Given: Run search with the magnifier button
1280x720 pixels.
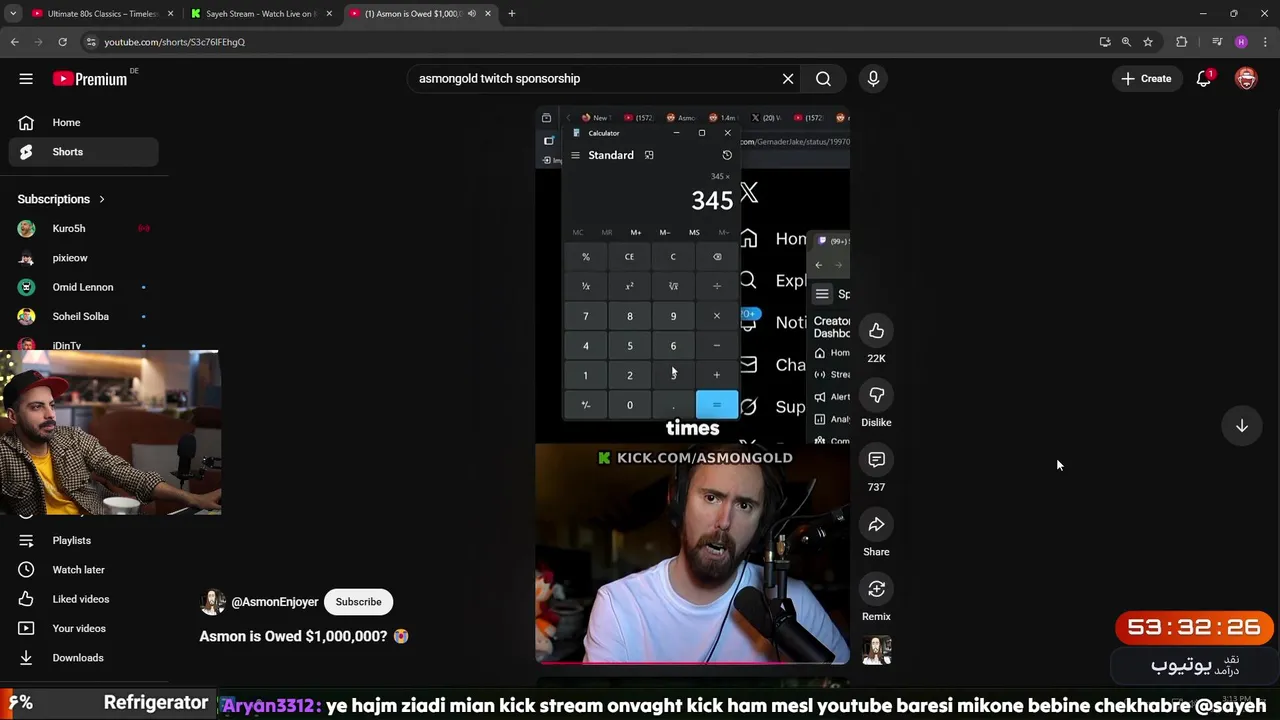Looking at the screenshot, I should tap(823, 79).
